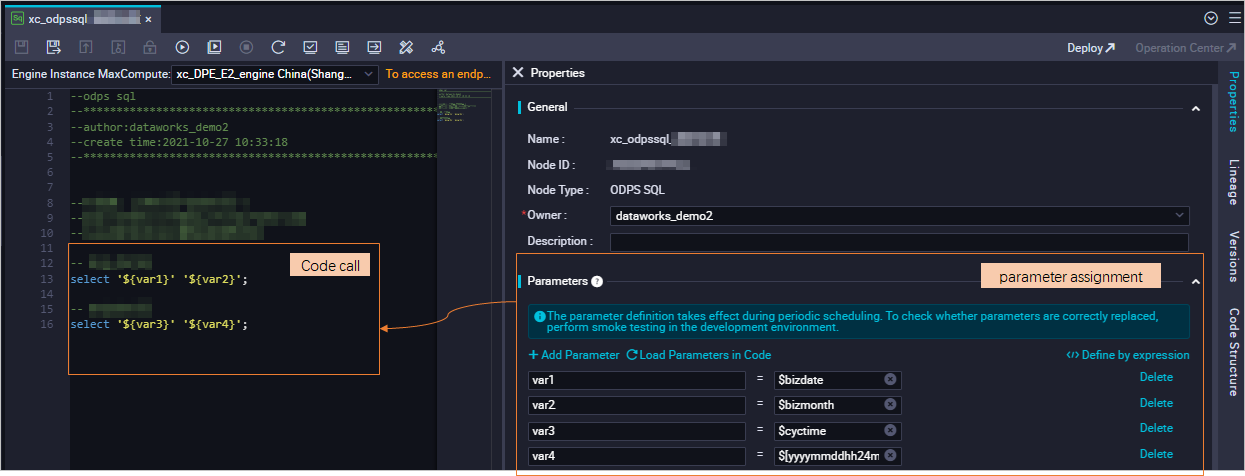
Task: Click the $cyctime value field
Action: pyautogui.click(x=838, y=430)
